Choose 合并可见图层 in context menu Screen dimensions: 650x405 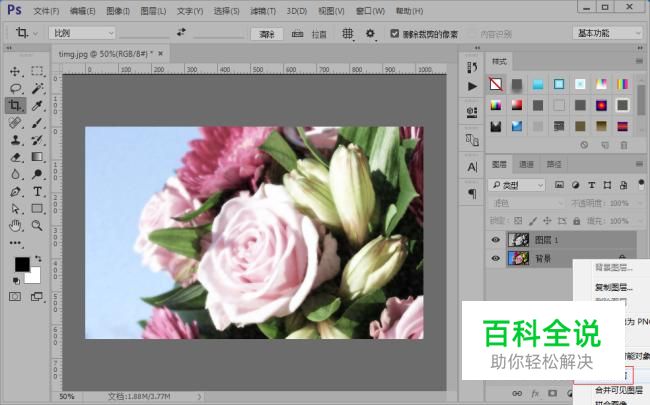pyautogui.click(x=619, y=390)
